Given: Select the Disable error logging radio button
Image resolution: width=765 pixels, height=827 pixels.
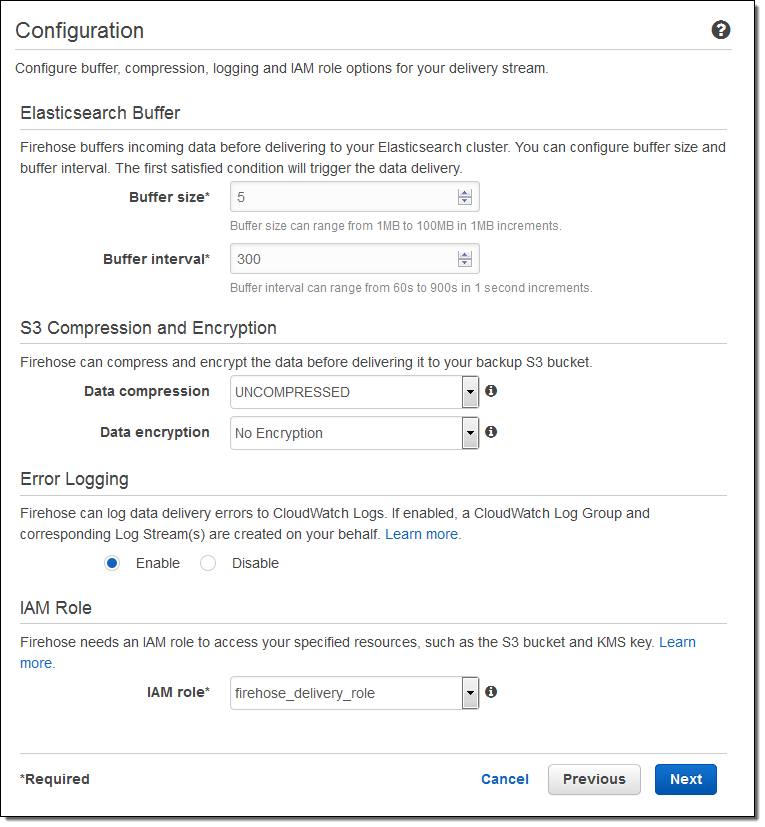Looking at the screenshot, I should [208, 563].
